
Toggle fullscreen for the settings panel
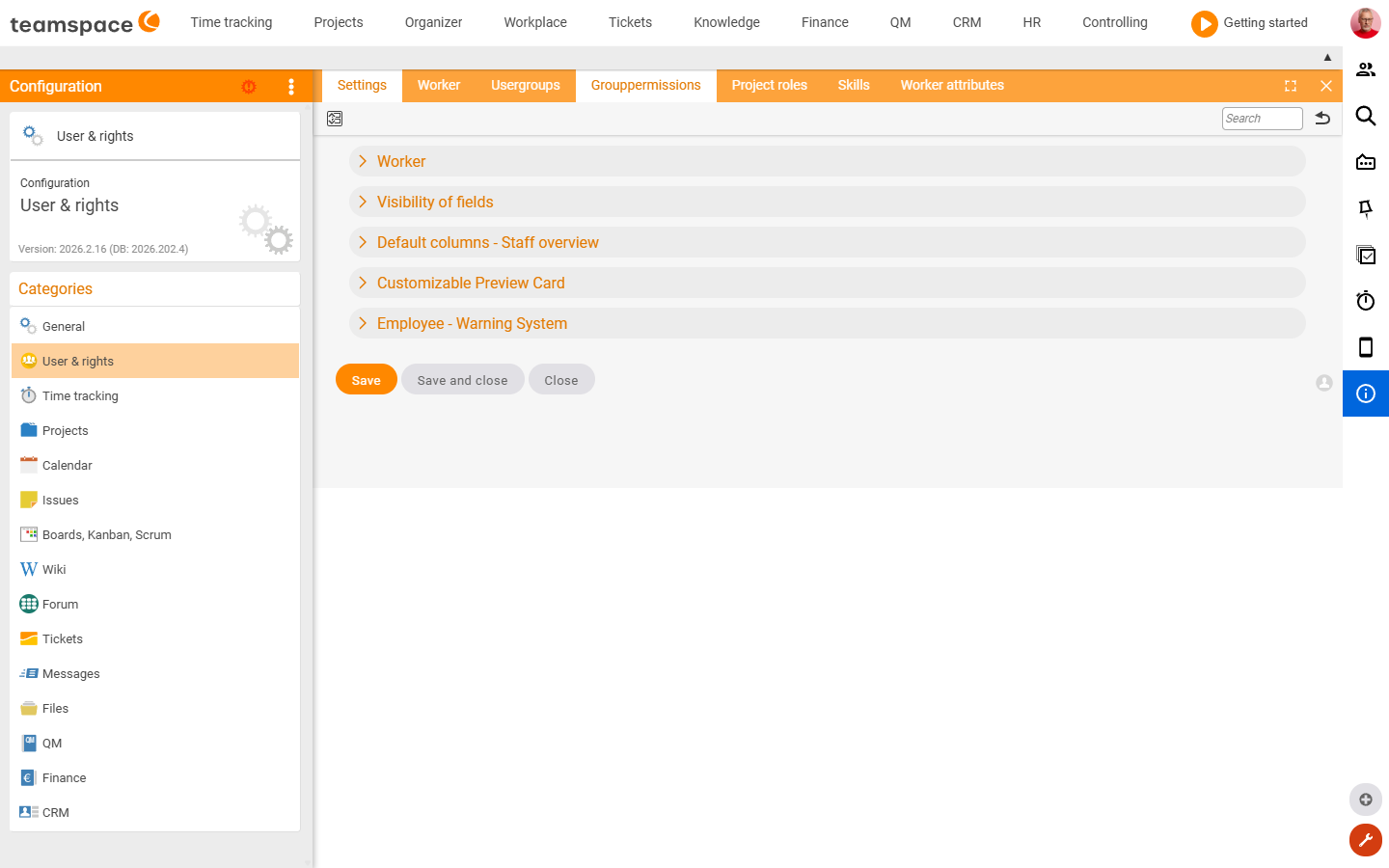point(1291,86)
